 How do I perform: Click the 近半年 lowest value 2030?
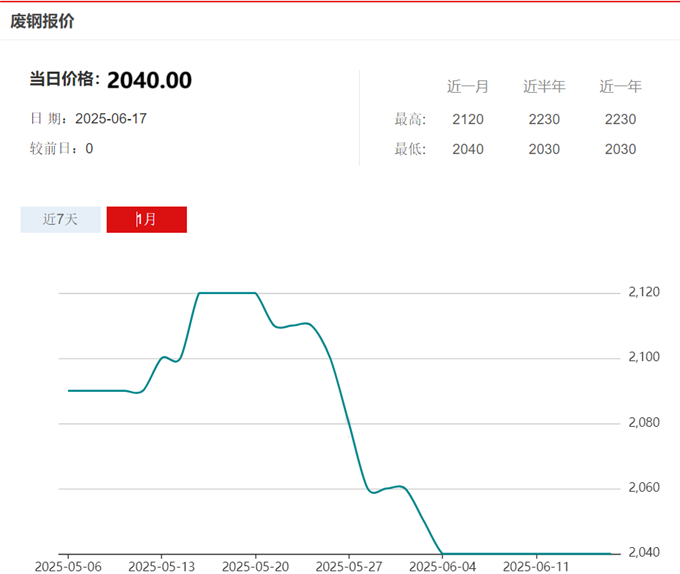tap(544, 150)
